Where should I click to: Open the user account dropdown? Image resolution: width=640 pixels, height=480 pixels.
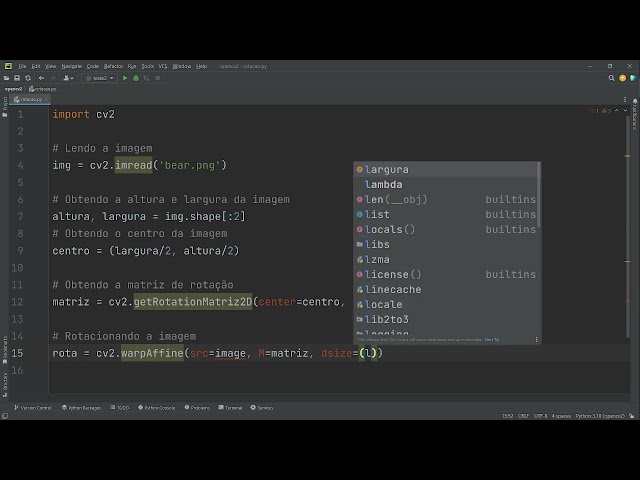(x=68, y=78)
